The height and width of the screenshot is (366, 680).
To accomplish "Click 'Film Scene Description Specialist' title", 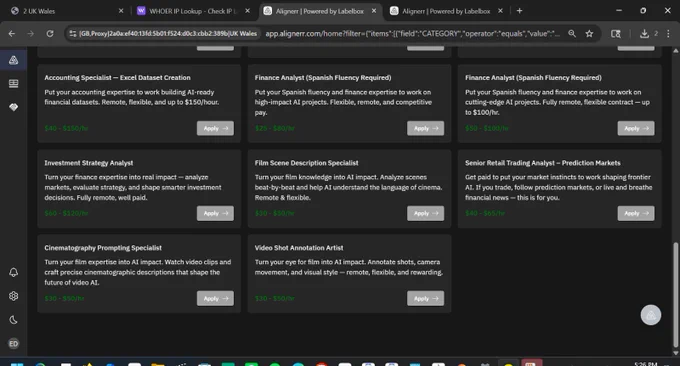I will click(x=306, y=163).
